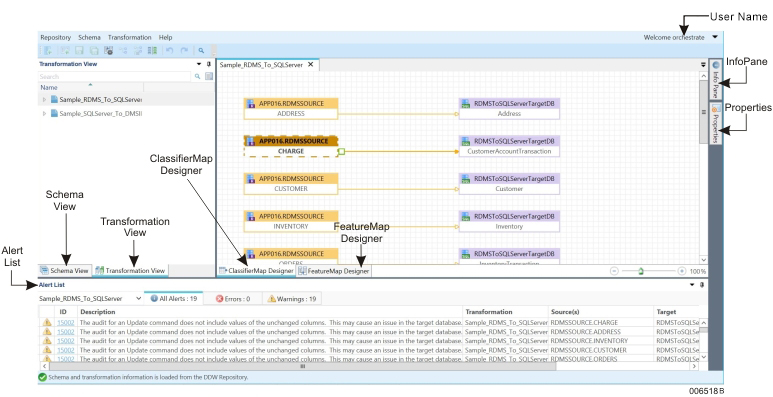Open alert 15002 link for RDMSSOURCE.ADDRESS
Viewport: 773px width, 397px height.
pos(66,332)
